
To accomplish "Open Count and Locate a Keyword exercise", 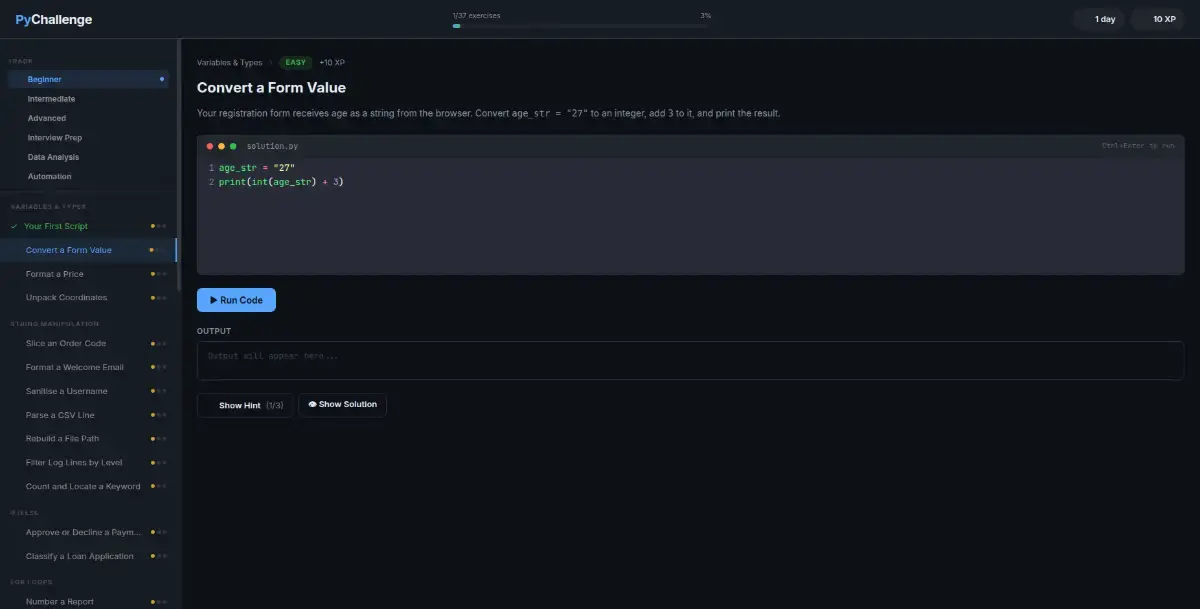I will 88,486.
